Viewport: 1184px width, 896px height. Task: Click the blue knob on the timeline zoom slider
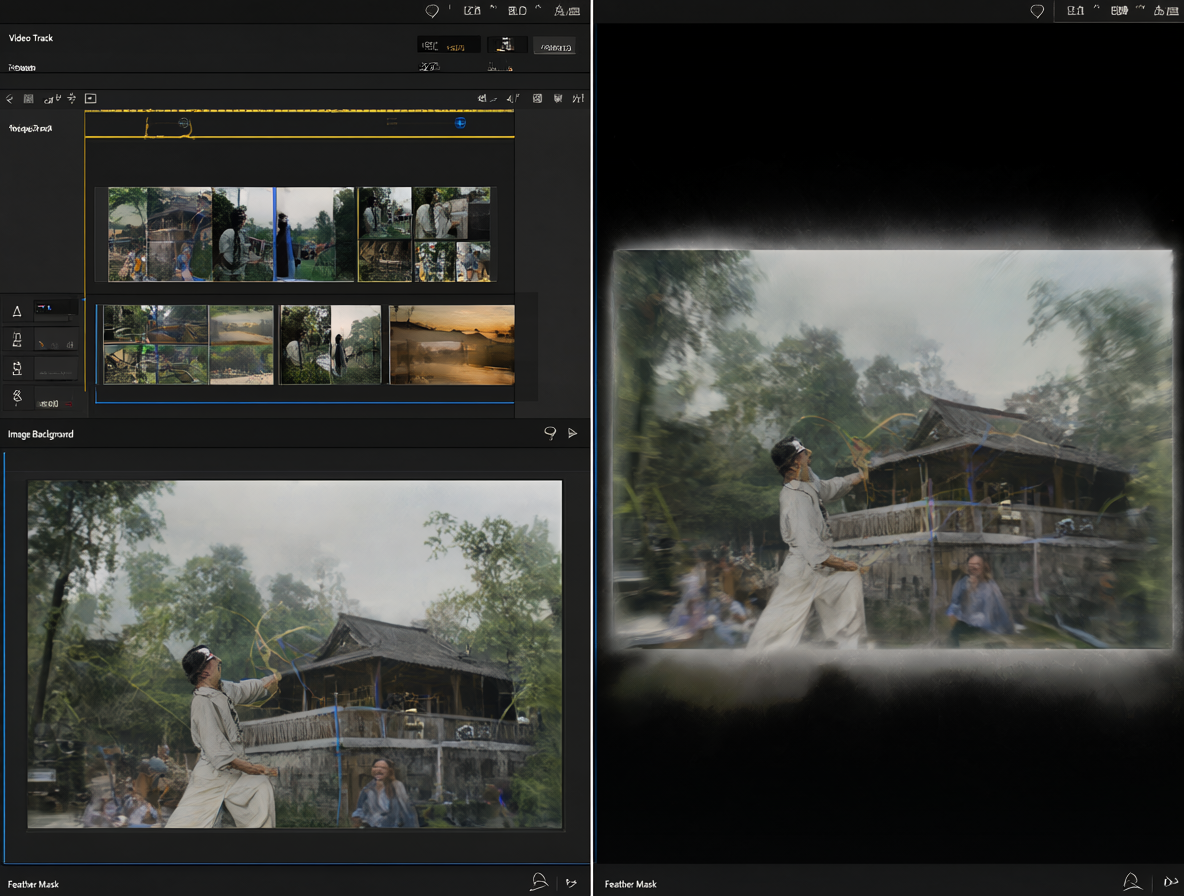pyautogui.click(x=460, y=122)
